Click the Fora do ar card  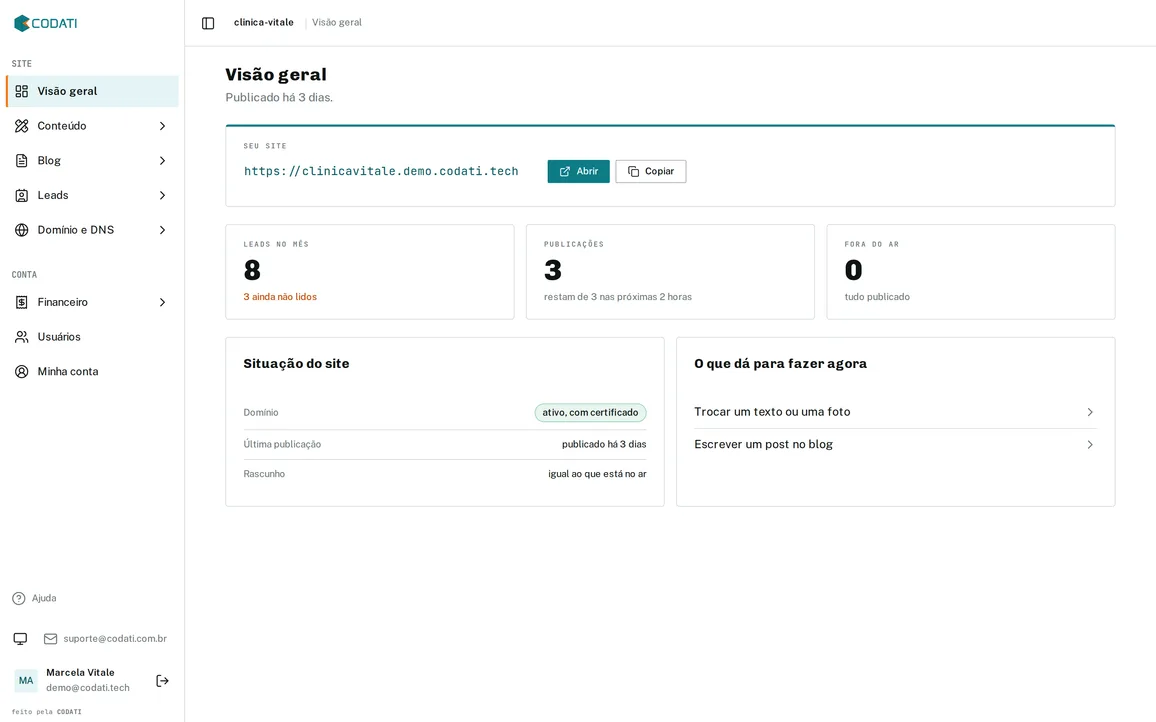[x=971, y=272]
